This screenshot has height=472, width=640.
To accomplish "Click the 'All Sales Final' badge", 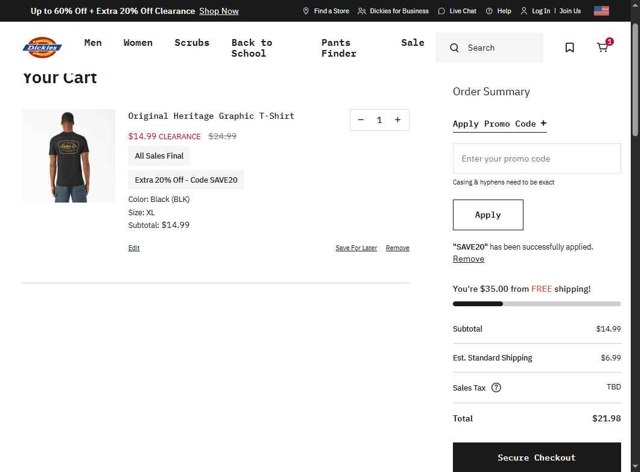I will click(x=159, y=156).
